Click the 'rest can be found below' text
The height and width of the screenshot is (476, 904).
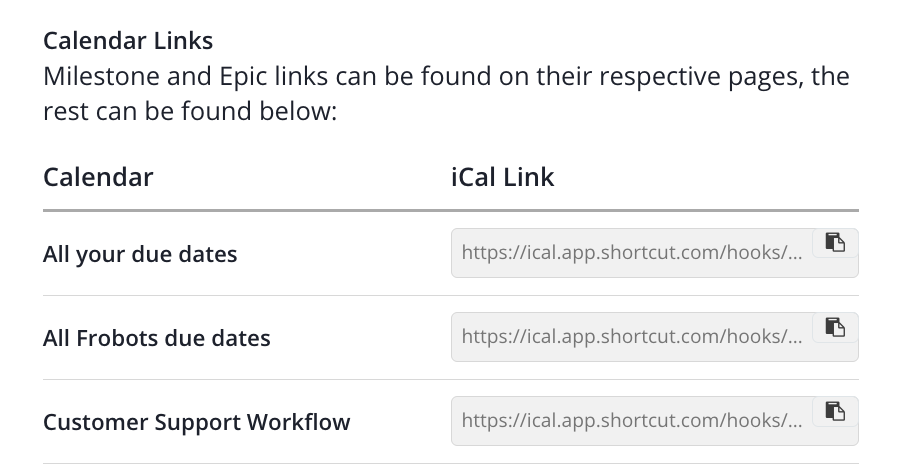[190, 111]
